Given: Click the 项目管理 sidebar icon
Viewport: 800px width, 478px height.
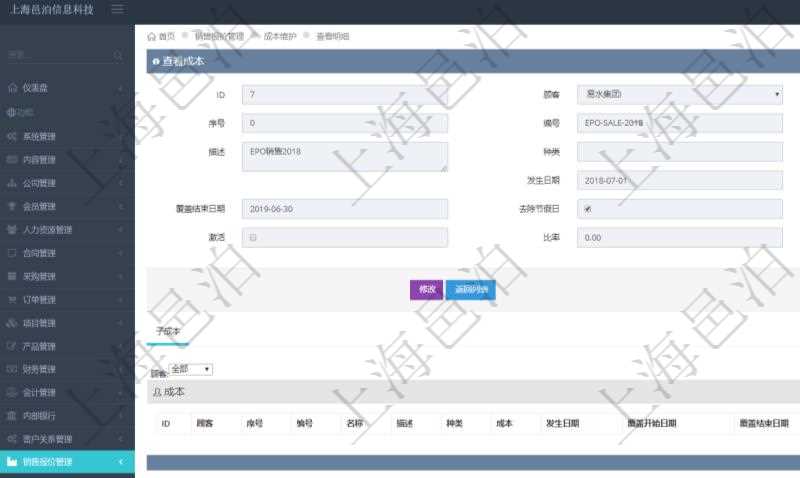Looking at the screenshot, I should pos(12,323).
